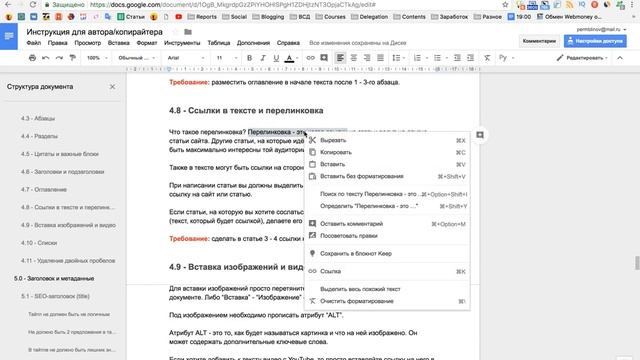Click the Print icon in toolbar
The height and width of the screenshot is (360, 640).
[32, 58]
